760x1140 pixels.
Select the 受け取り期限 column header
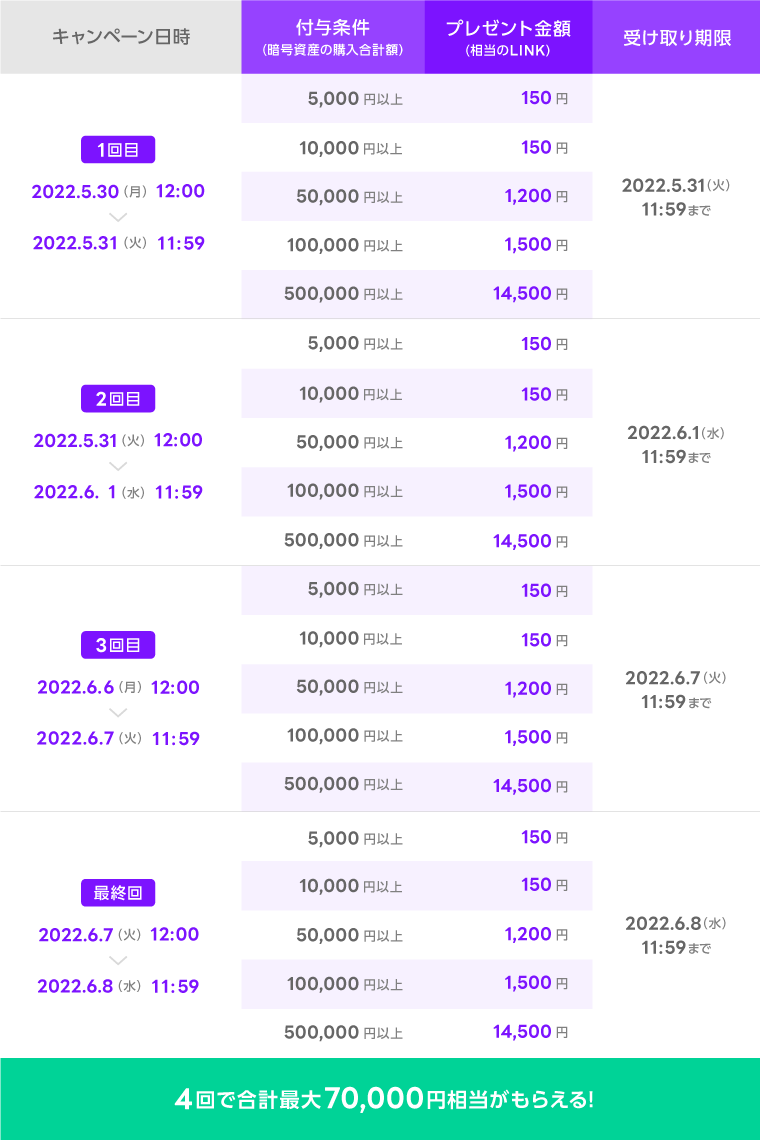tap(676, 38)
